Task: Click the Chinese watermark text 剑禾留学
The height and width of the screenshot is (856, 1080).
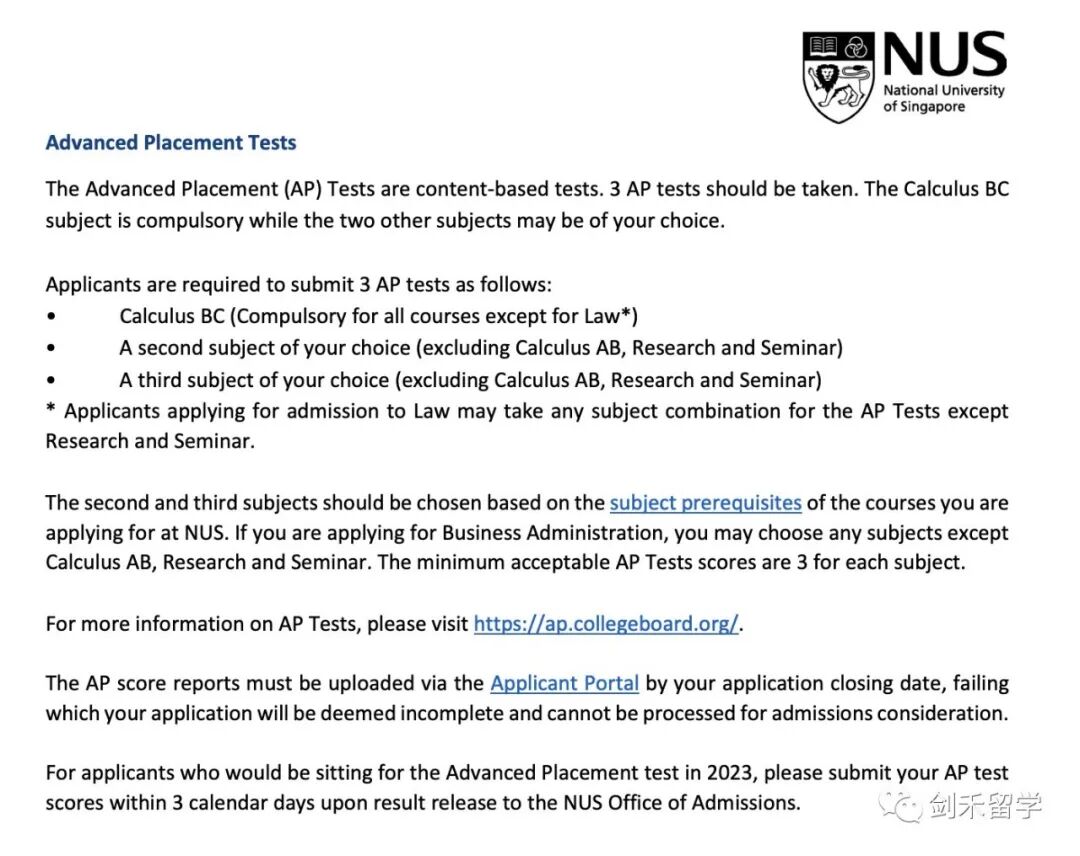Action: [x=985, y=806]
